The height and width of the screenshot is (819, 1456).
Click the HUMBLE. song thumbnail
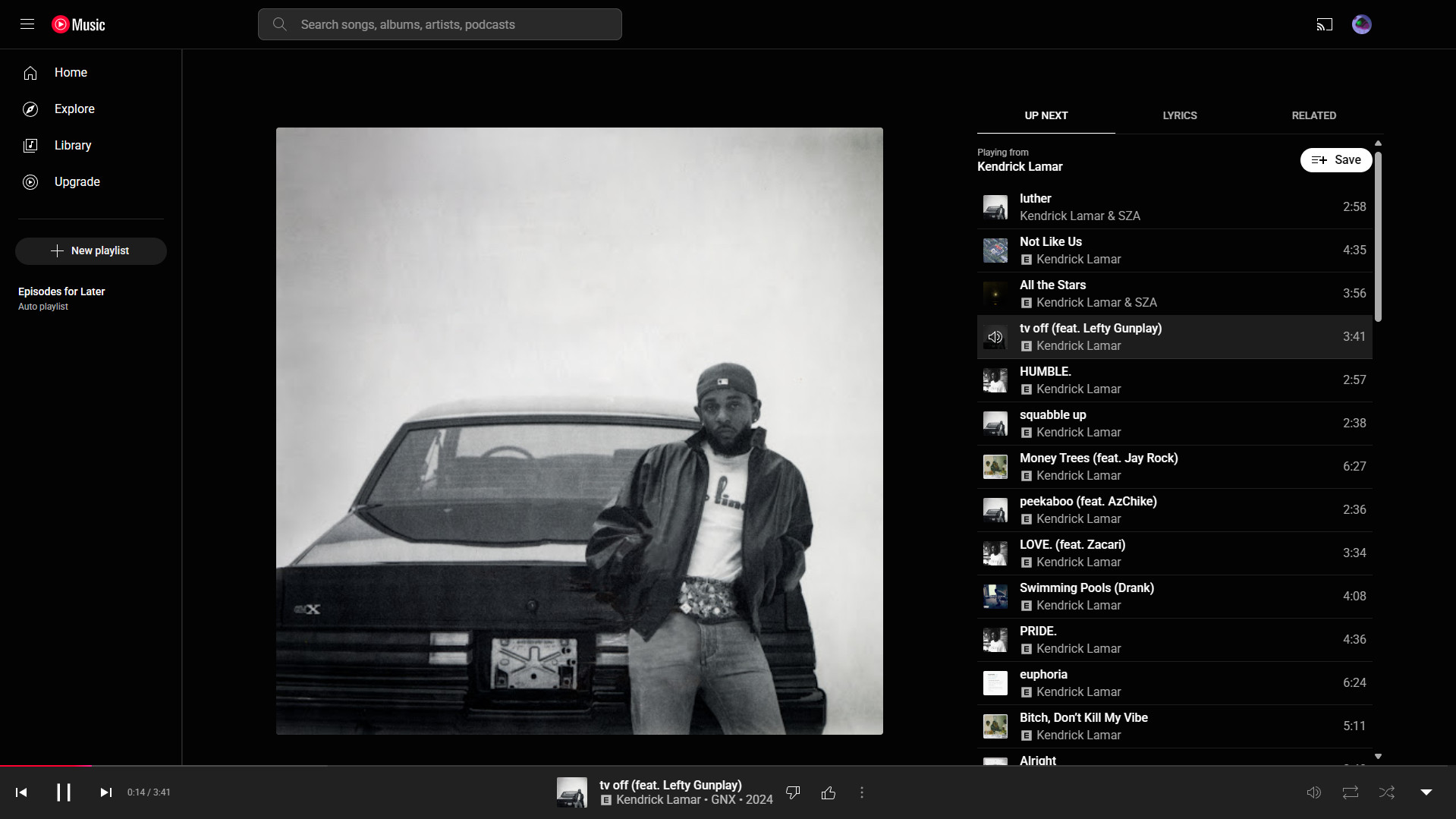click(995, 380)
